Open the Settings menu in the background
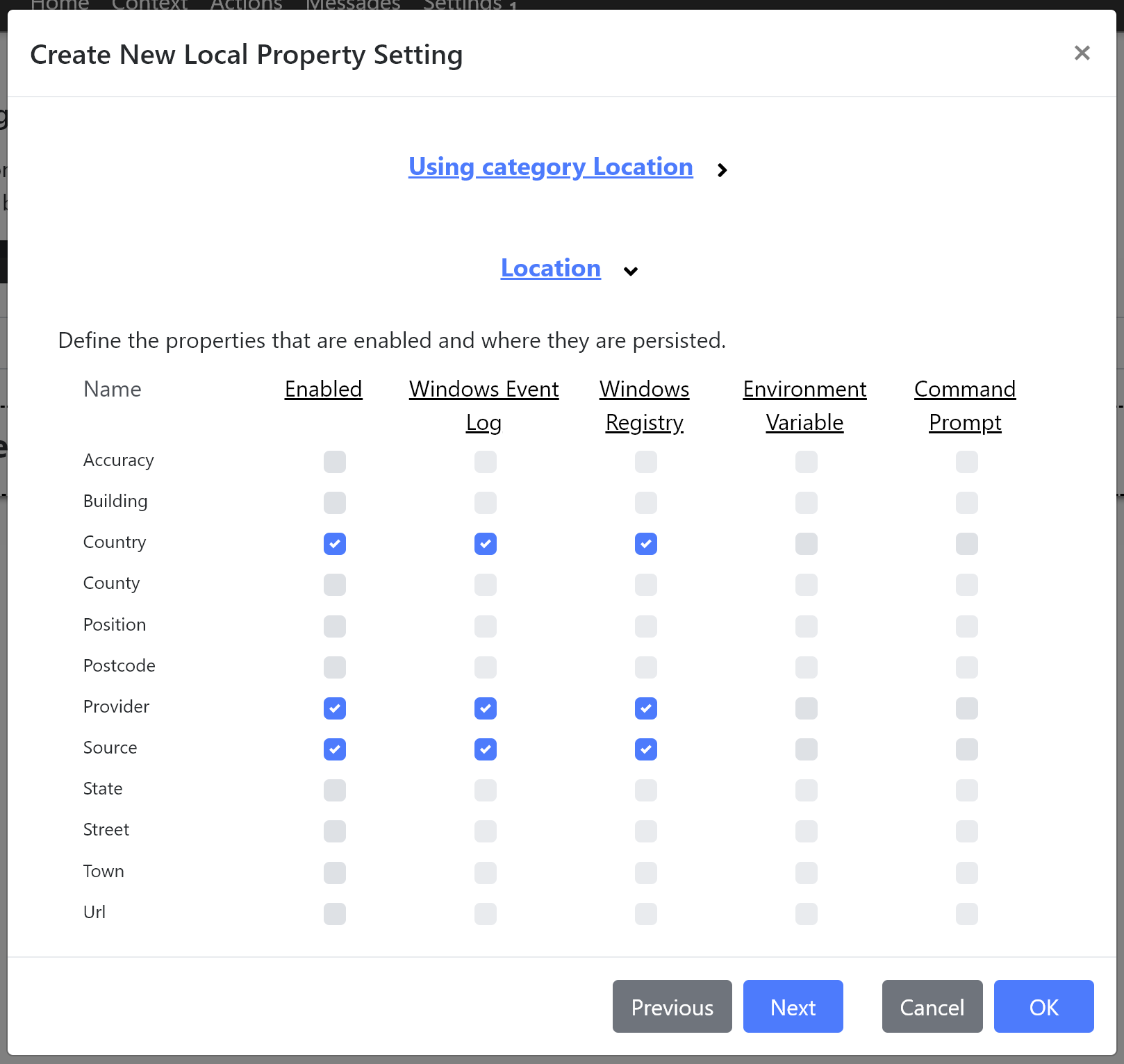 (463, 6)
